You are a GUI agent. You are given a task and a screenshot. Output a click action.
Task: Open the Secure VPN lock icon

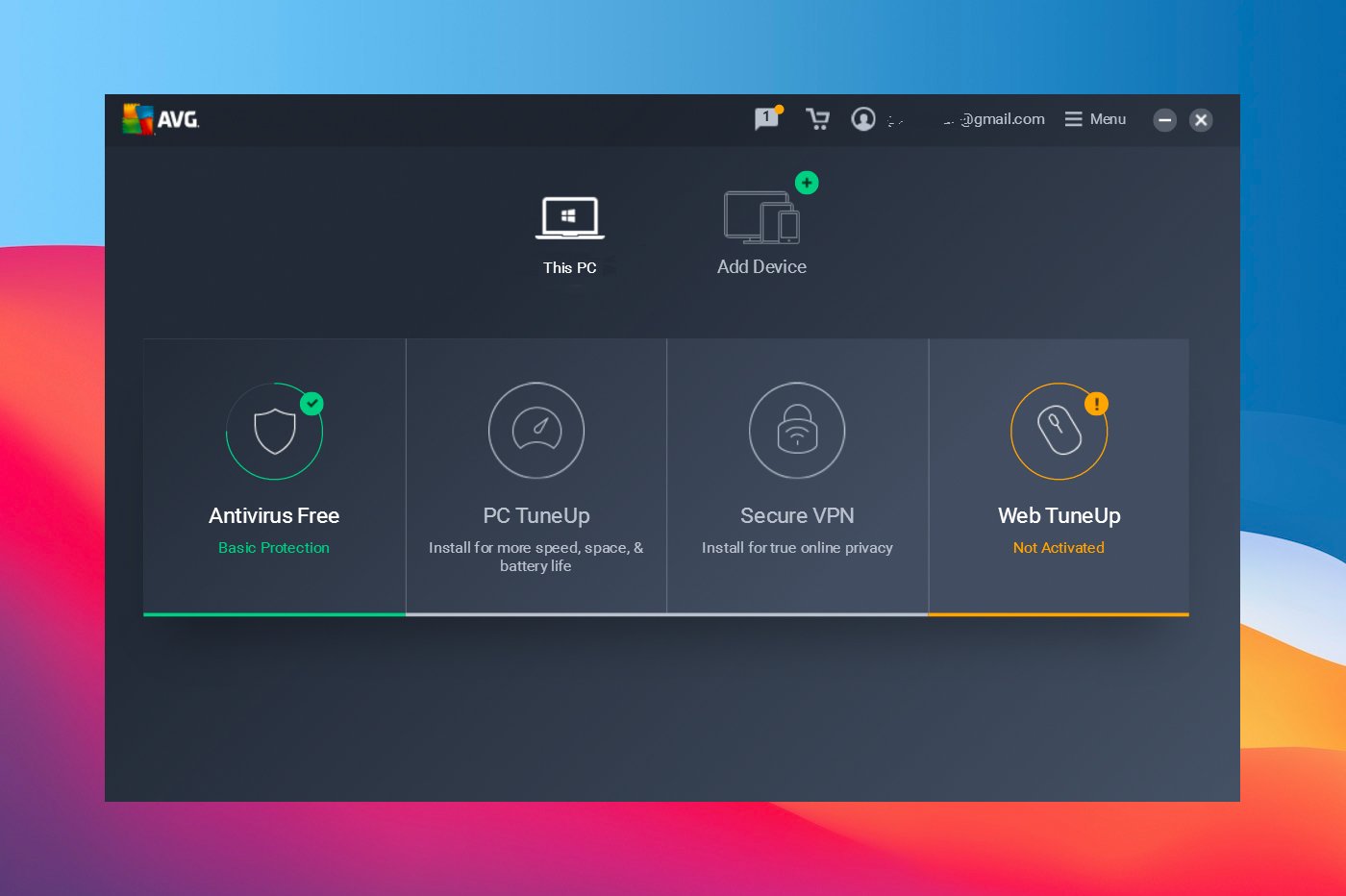[x=797, y=431]
